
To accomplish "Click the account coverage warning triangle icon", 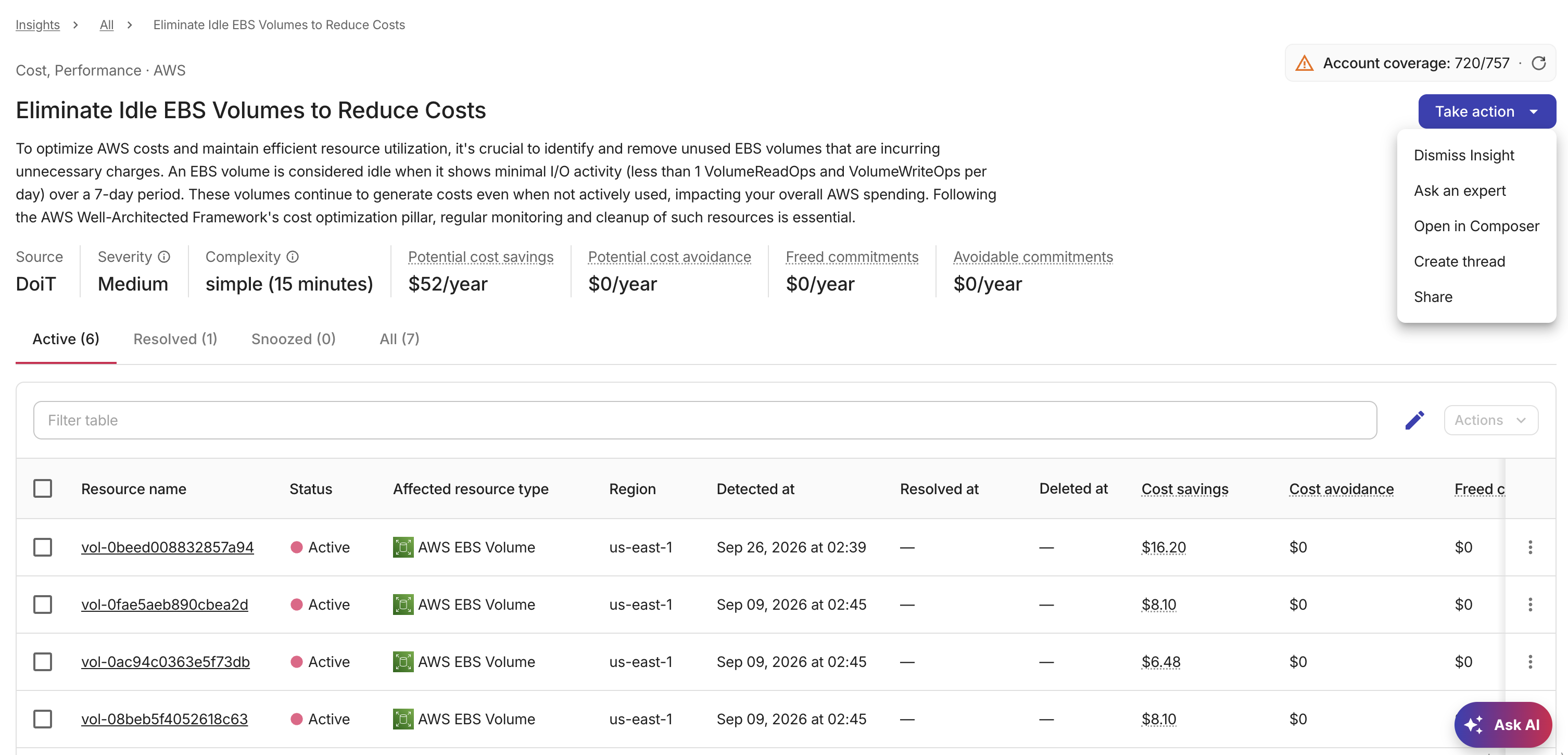I will coord(1305,64).
